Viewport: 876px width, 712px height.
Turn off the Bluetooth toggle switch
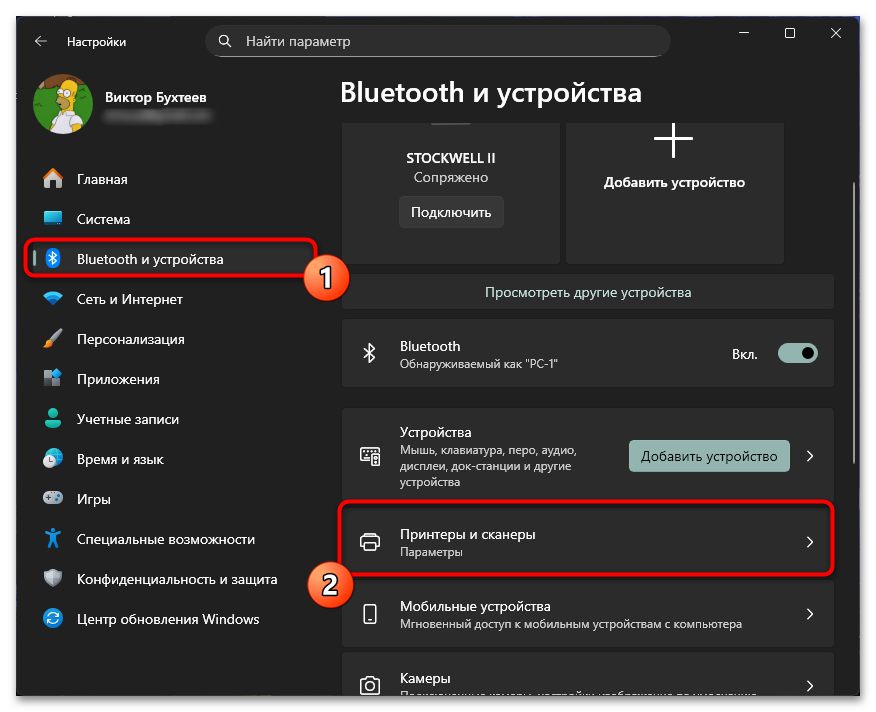pos(798,353)
